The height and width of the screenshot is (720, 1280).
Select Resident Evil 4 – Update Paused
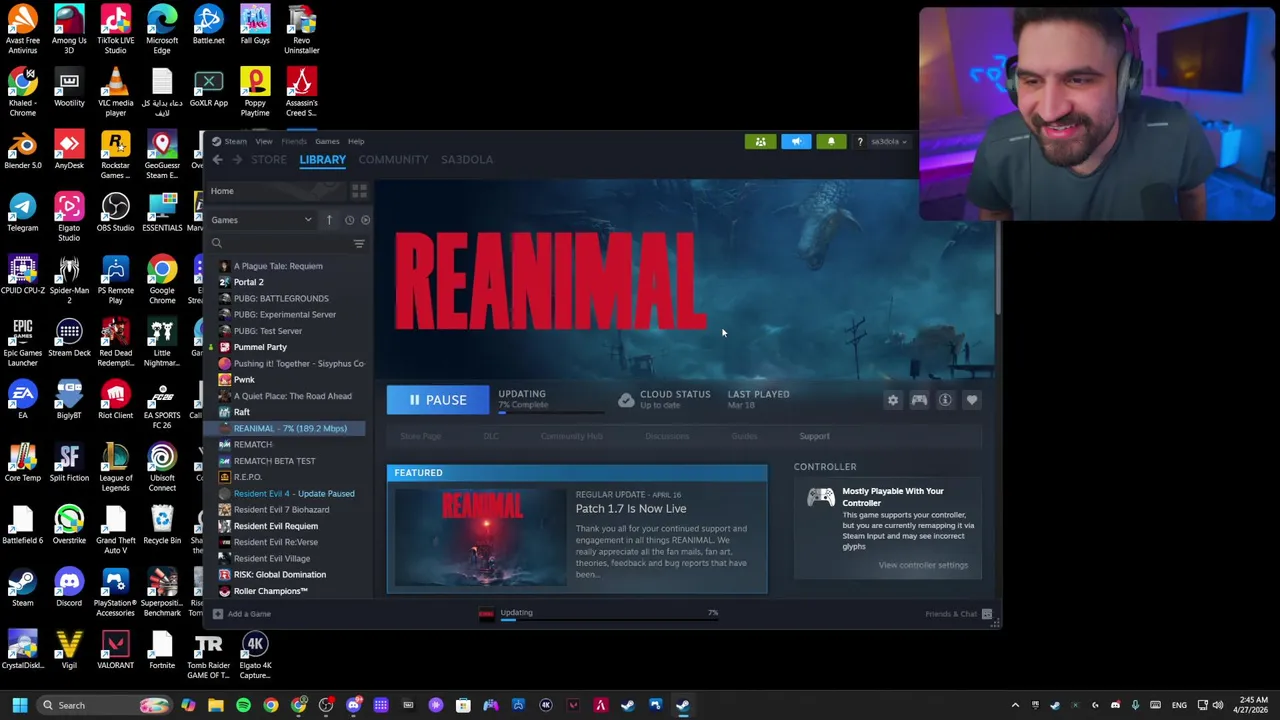[294, 493]
